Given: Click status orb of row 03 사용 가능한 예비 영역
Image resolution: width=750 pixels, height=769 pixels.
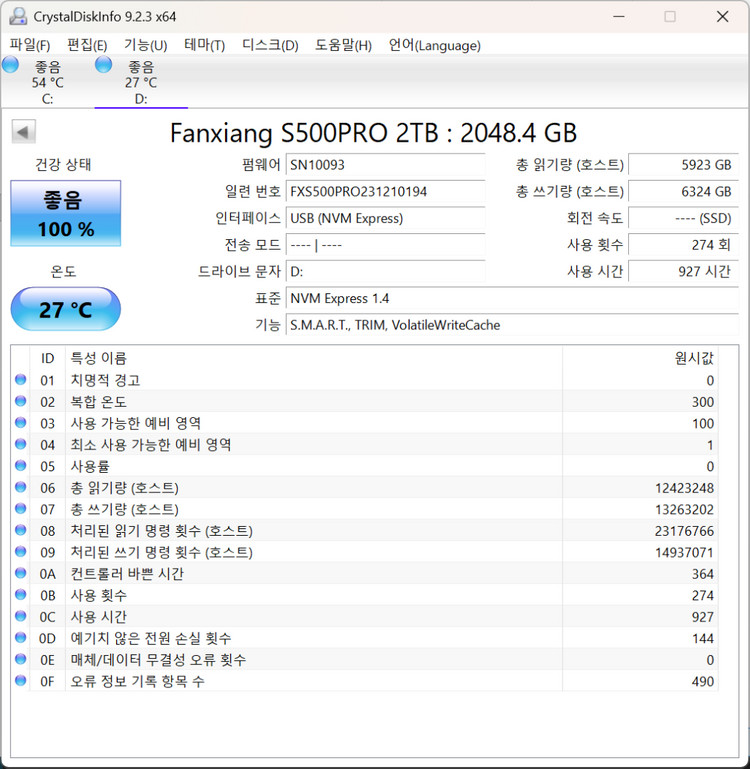Looking at the screenshot, I should 21,422.
